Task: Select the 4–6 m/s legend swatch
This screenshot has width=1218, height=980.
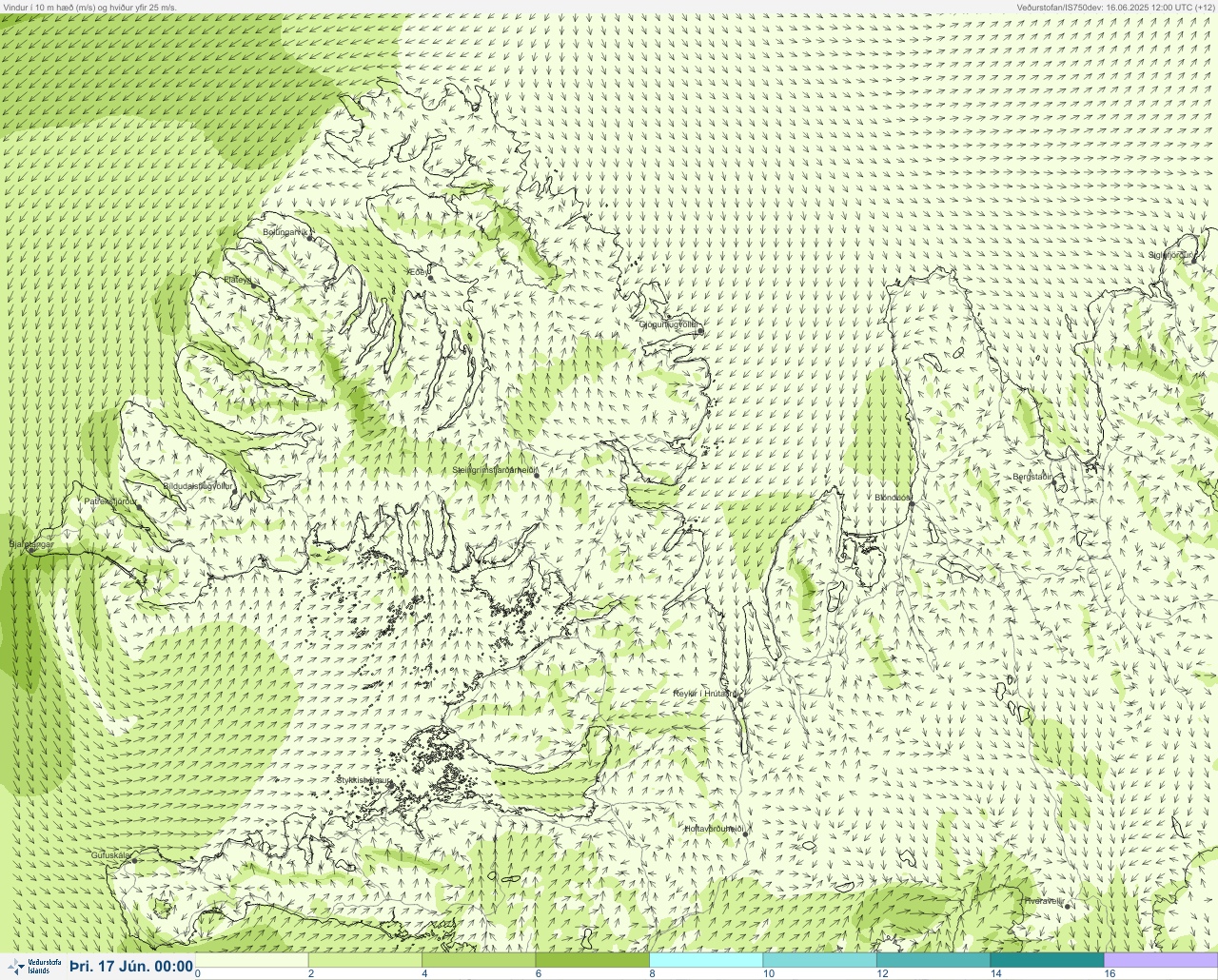Action: coord(479,960)
